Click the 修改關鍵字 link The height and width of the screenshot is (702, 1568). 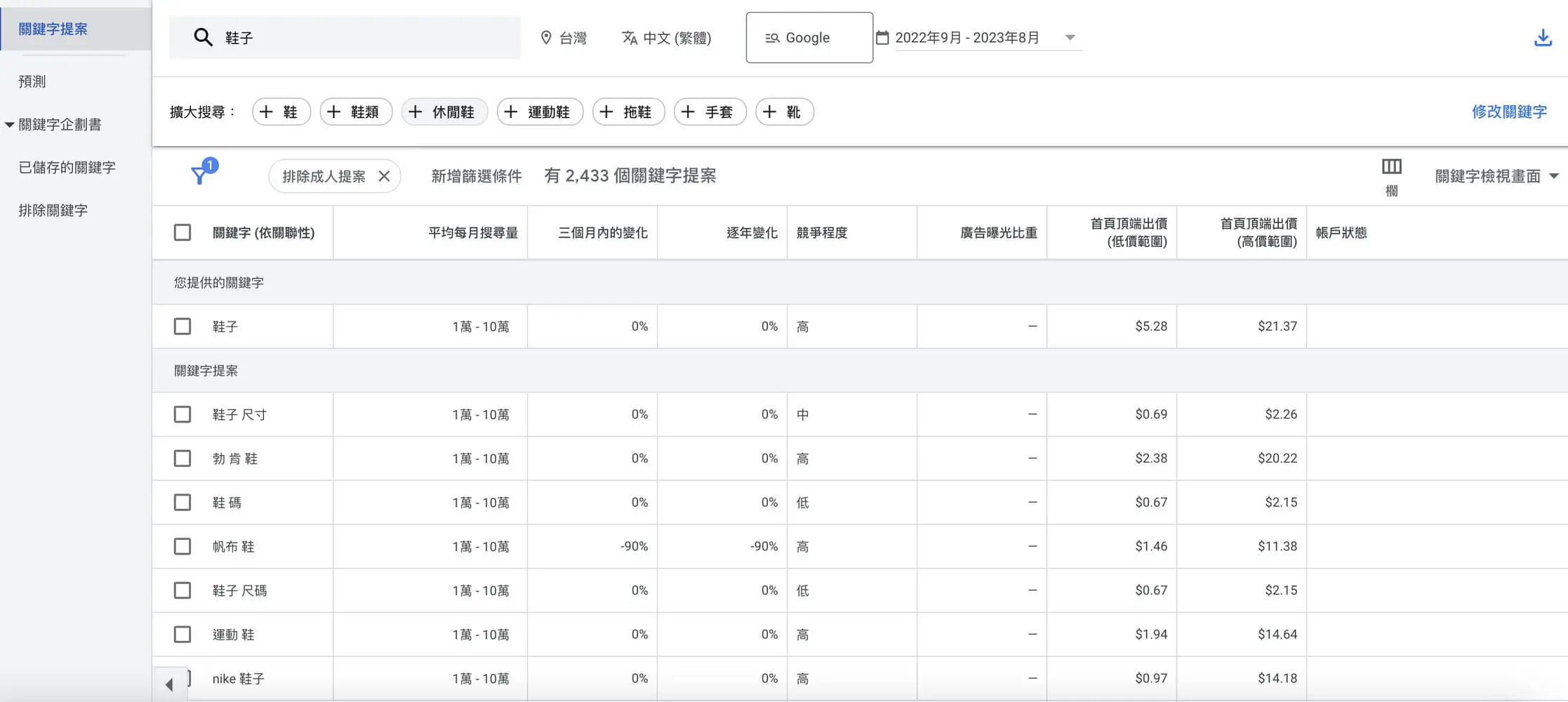(x=1509, y=112)
